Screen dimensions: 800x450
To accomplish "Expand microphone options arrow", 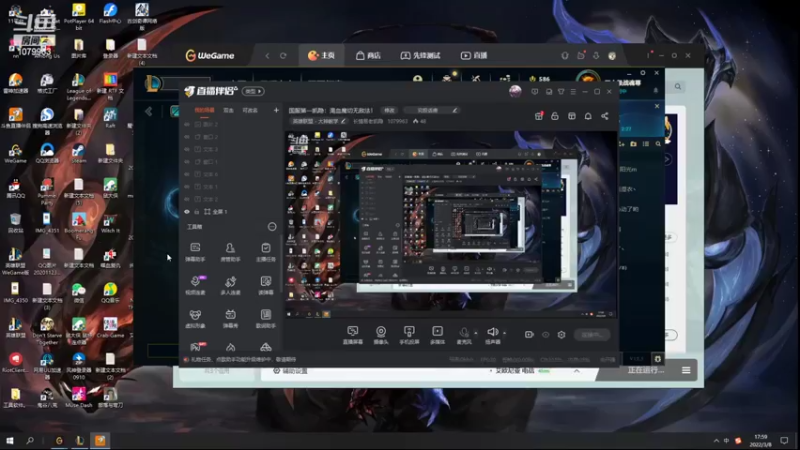I will click(476, 333).
